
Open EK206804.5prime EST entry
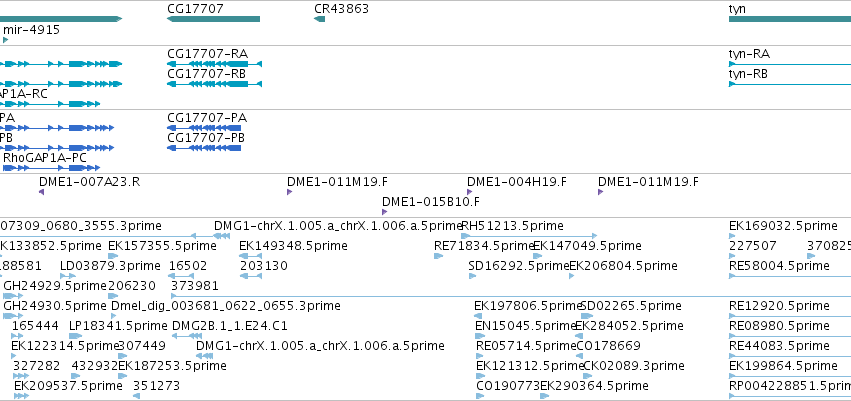coord(623,266)
